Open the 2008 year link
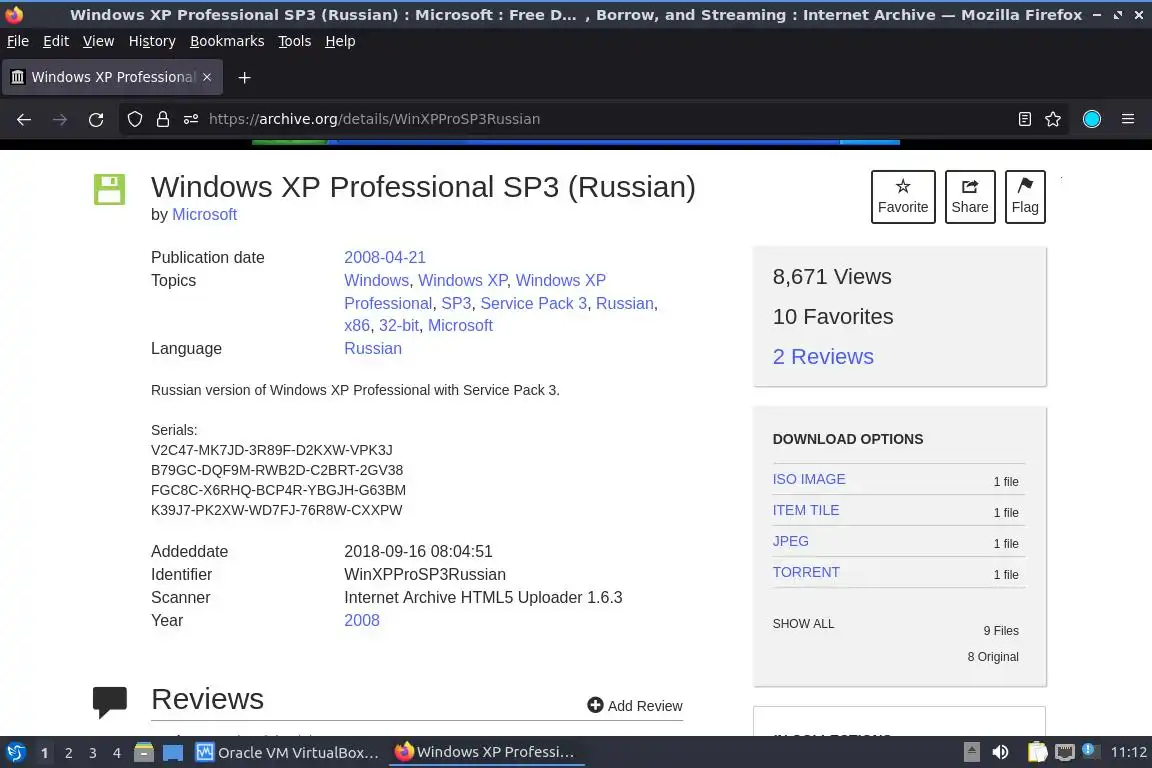 pos(362,620)
